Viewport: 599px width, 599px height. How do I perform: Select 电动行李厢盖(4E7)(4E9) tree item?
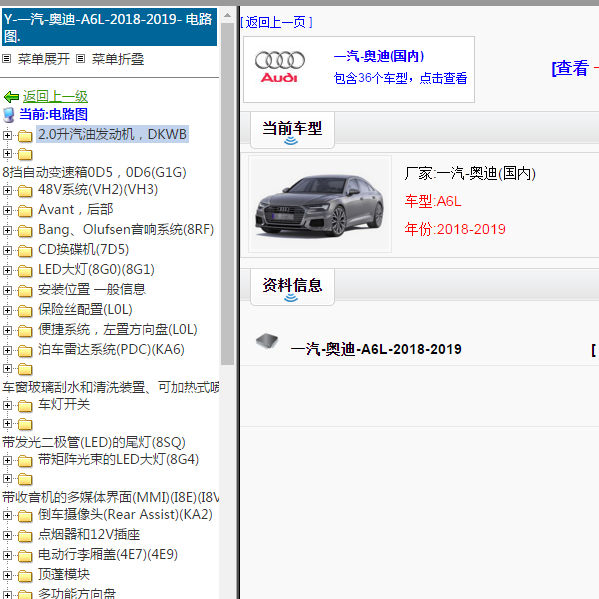(108, 554)
